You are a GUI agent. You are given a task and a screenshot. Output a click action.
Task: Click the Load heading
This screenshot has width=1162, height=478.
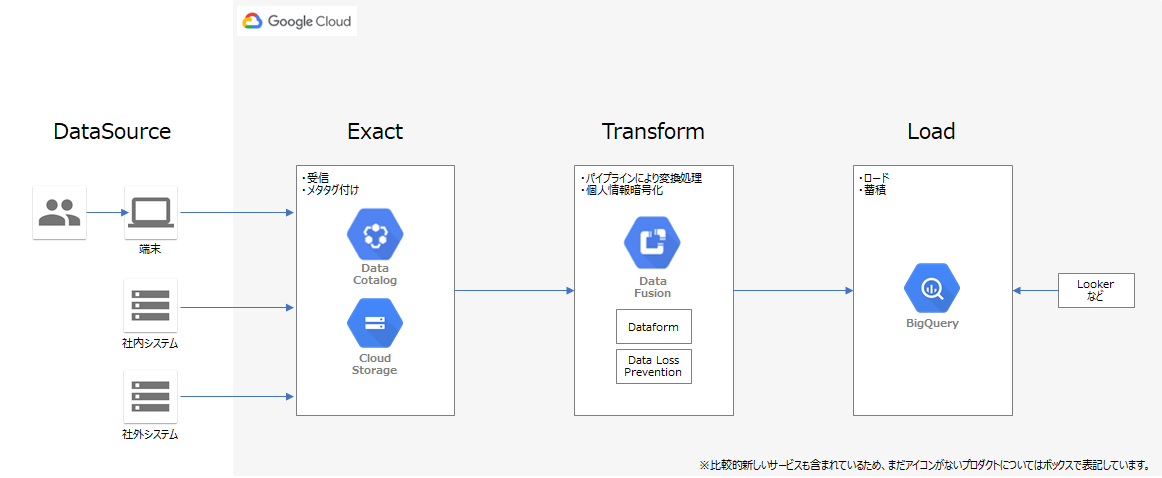pyautogui.click(x=932, y=131)
